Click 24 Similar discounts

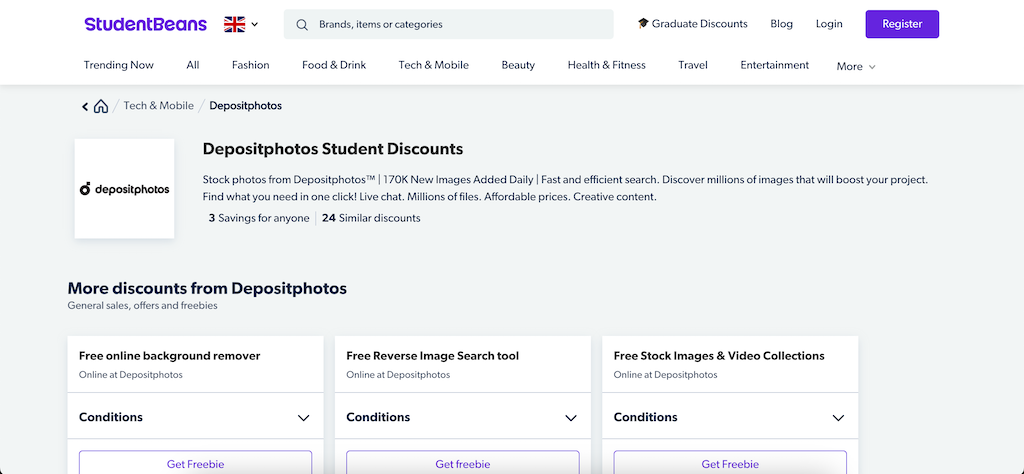371,218
